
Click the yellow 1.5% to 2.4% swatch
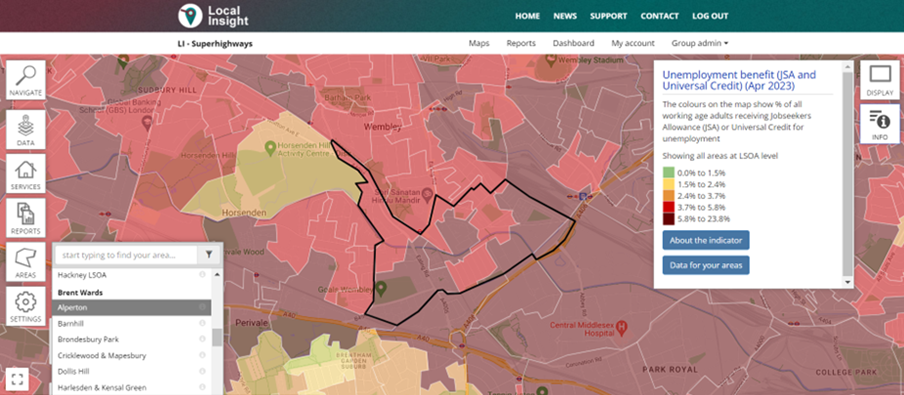click(668, 184)
